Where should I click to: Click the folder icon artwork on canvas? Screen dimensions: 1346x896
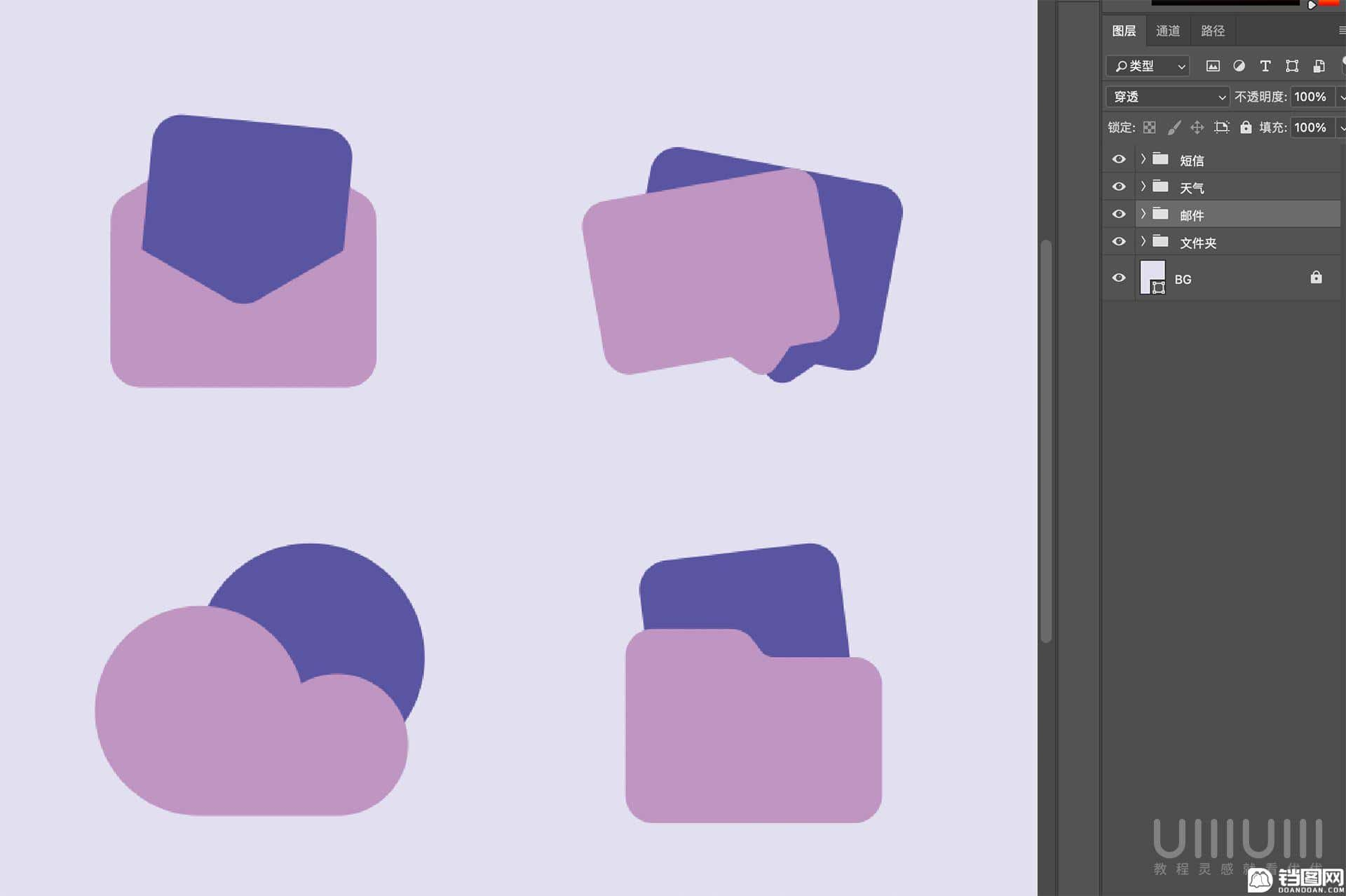coord(754,683)
